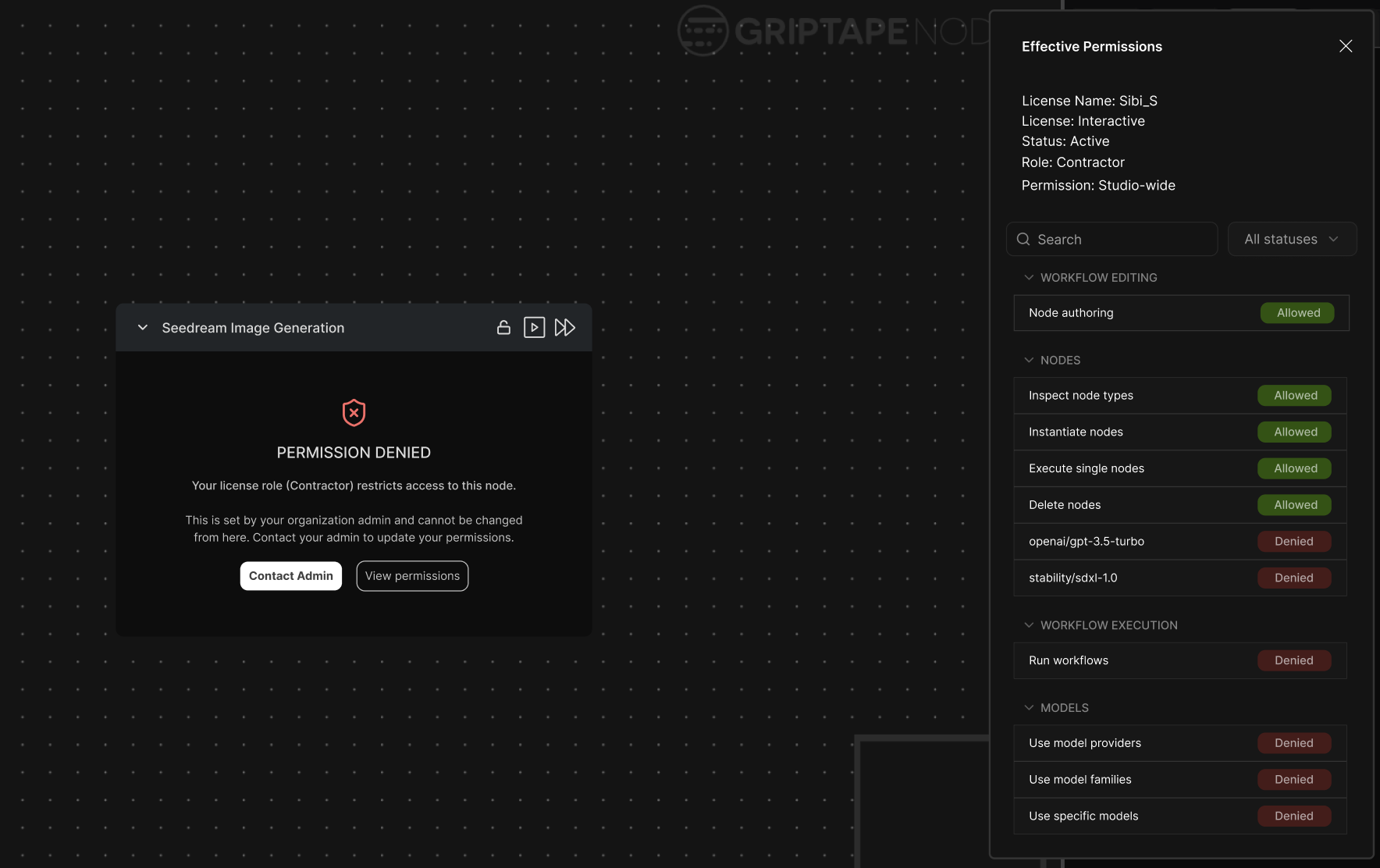This screenshot has height=868, width=1380.
Task: Click the magnifier icon in Search
Action: [x=1023, y=239]
